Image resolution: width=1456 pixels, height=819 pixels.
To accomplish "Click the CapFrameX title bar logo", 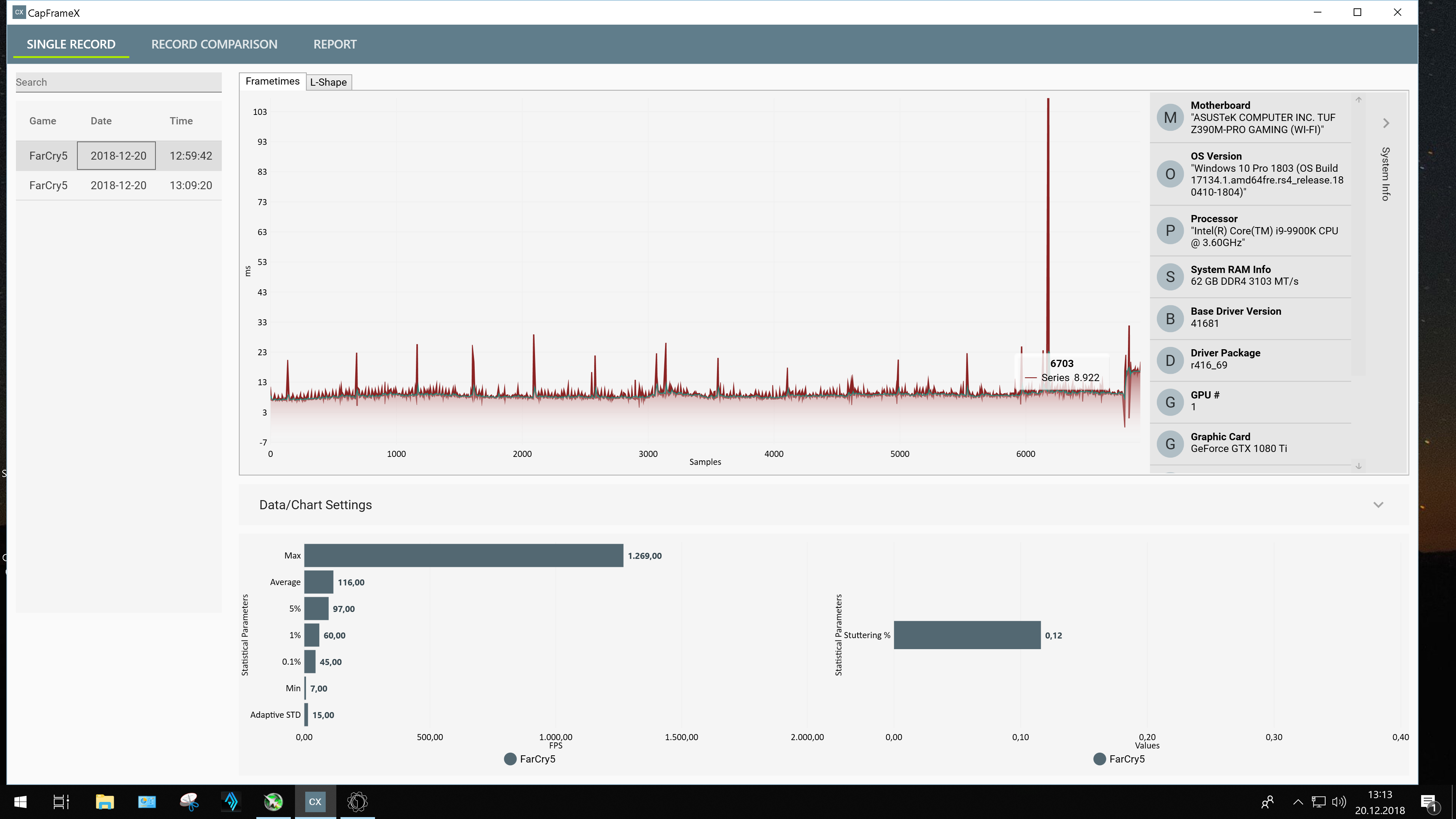I will click(19, 12).
